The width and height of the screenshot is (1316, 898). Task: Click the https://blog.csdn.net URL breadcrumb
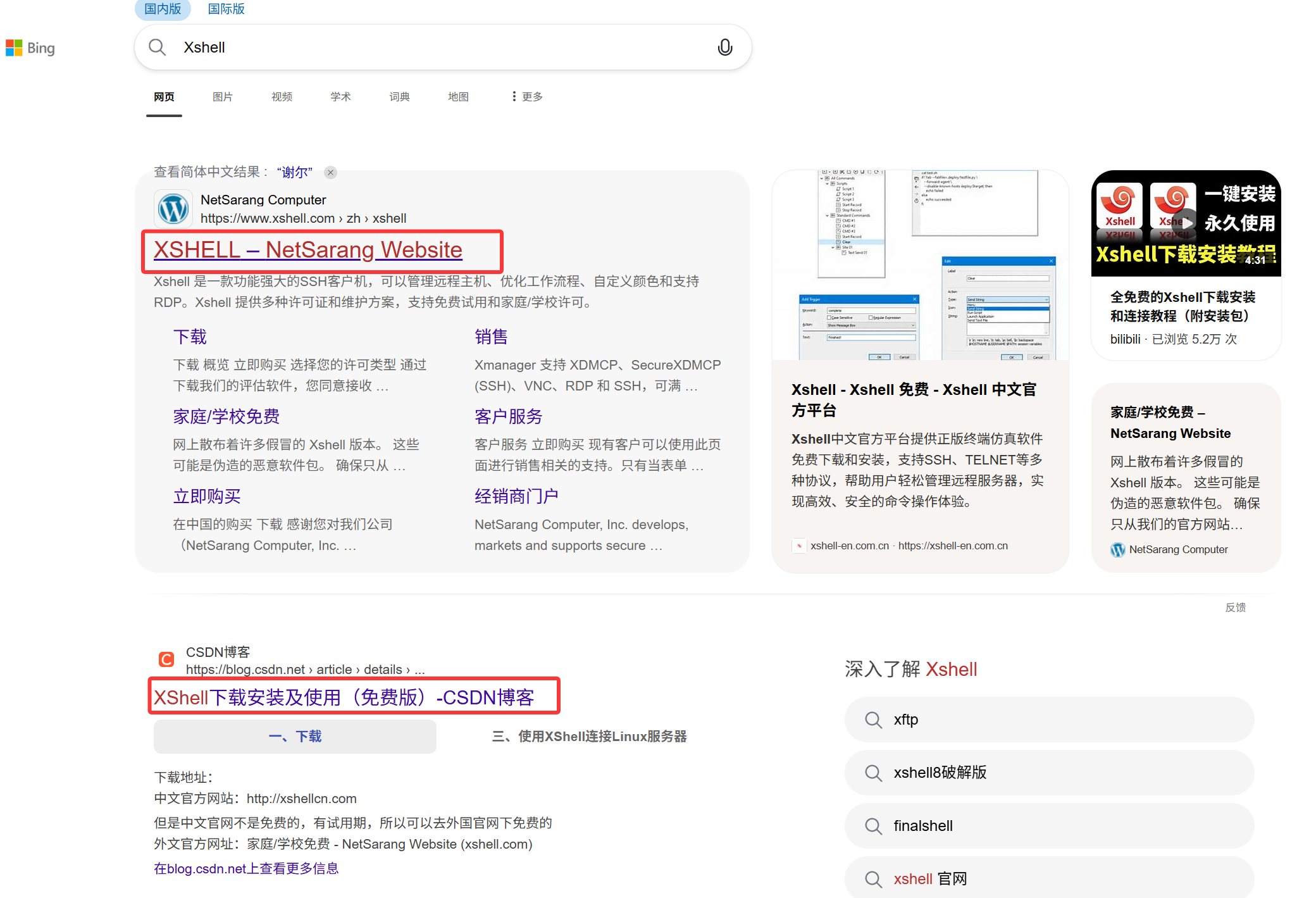click(305, 670)
